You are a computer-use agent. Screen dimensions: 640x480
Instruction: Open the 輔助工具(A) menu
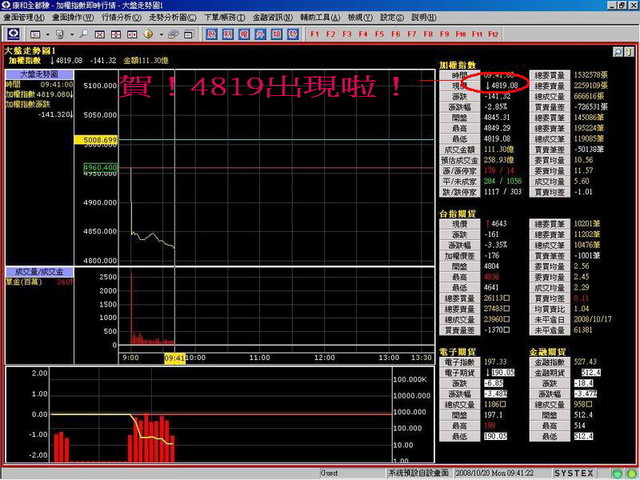[320, 18]
